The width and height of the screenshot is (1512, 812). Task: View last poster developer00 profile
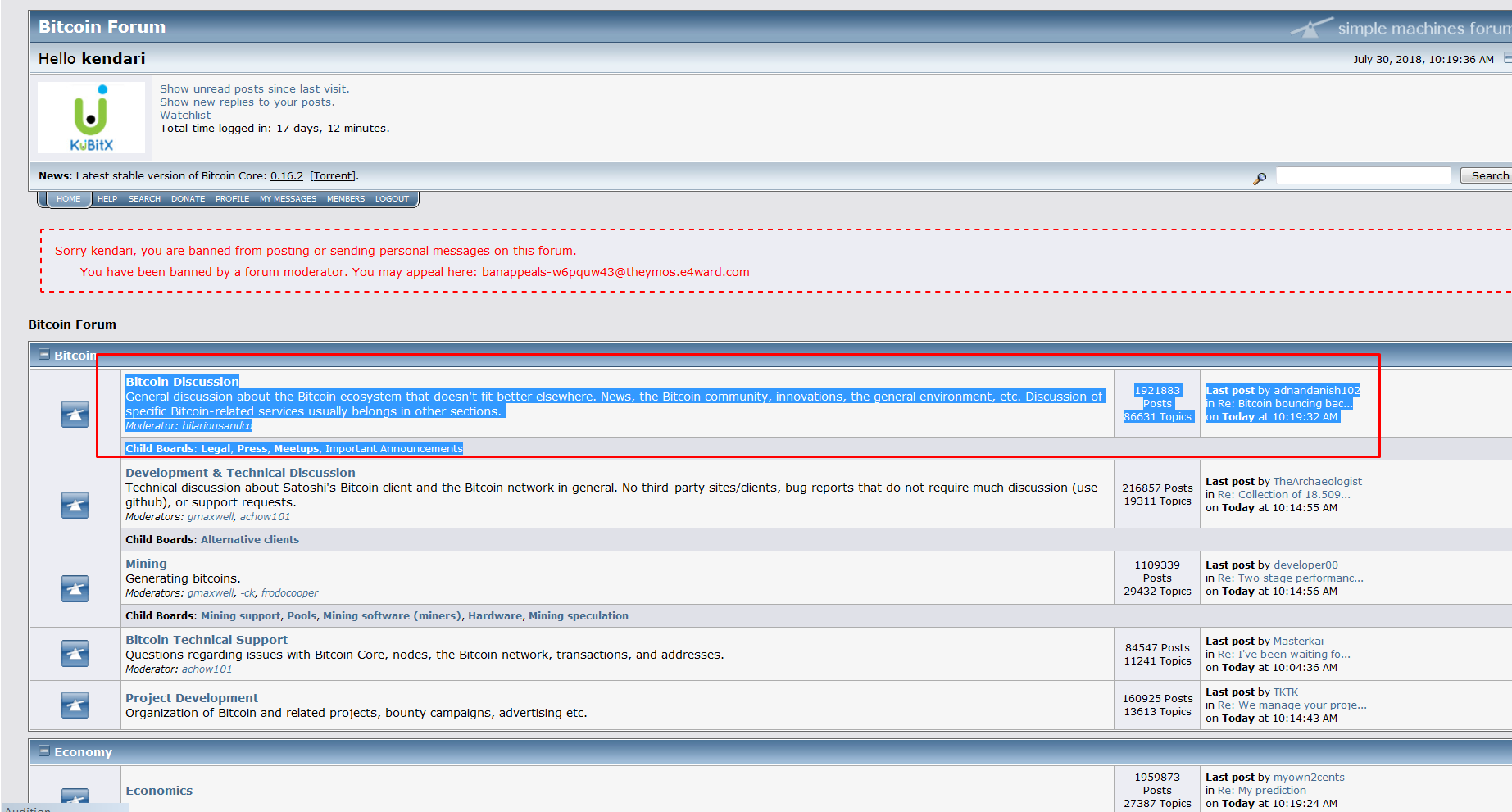[x=1305, y=565]
